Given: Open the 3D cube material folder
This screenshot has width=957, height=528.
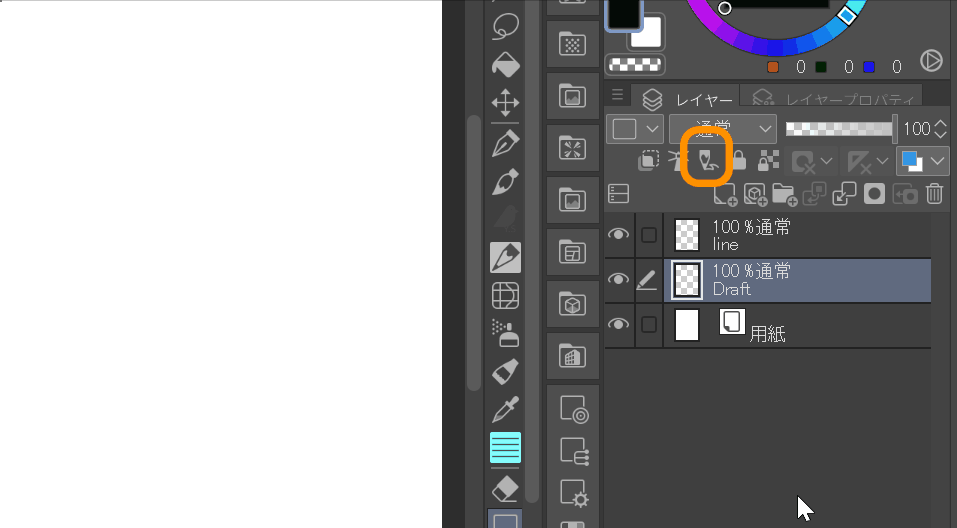Looking at the screenshot, I should tap(572, 304).
